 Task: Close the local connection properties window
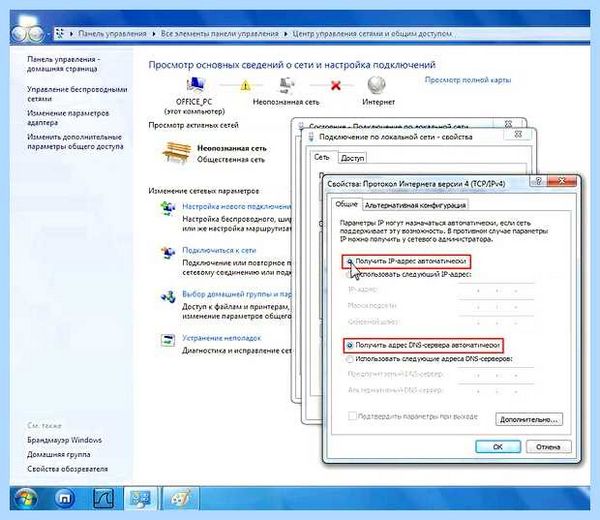point(518,134)
